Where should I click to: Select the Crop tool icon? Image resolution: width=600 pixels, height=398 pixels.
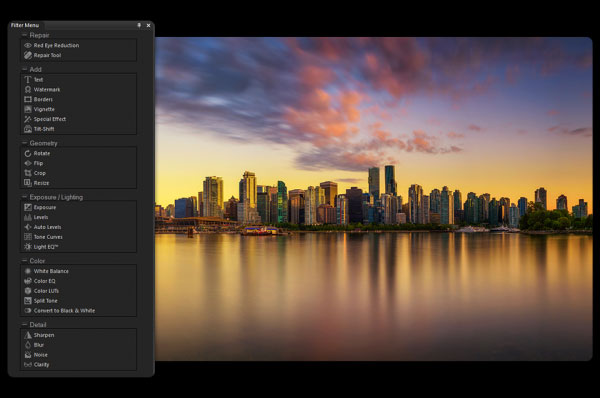[x=28, y=173]
